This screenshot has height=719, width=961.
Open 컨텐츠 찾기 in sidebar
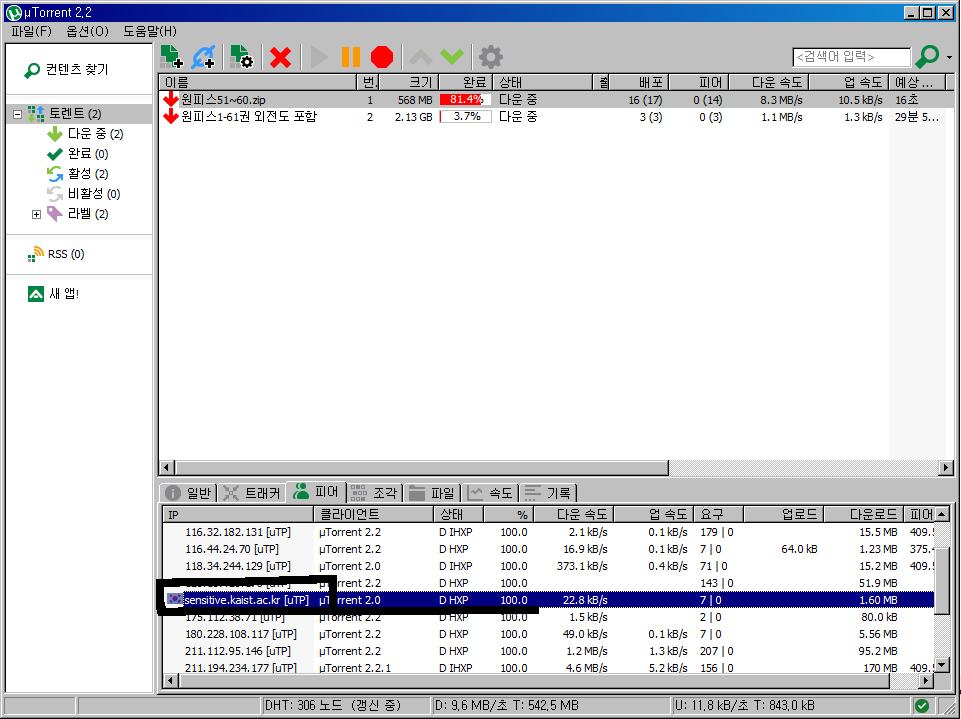pyautogui.click(x=66, y=70)
